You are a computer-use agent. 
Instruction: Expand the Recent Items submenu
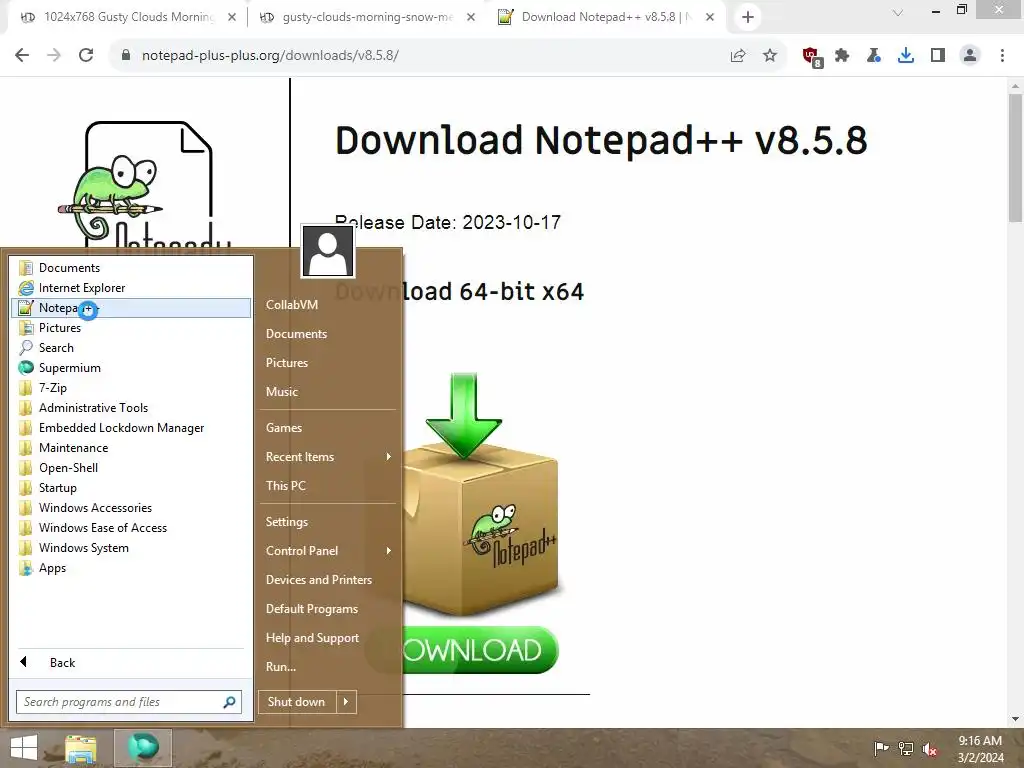pyautogui.click(x=328, y=456)
